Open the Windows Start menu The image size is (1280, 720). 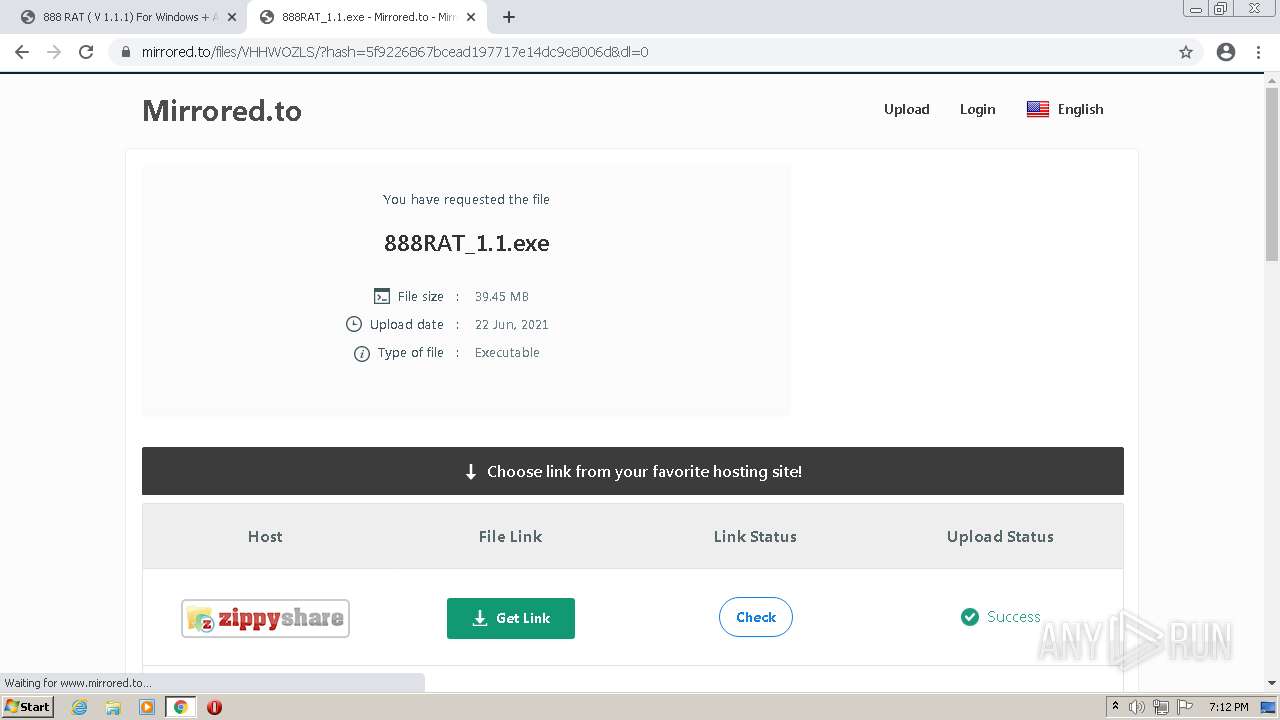coord(28,706)
